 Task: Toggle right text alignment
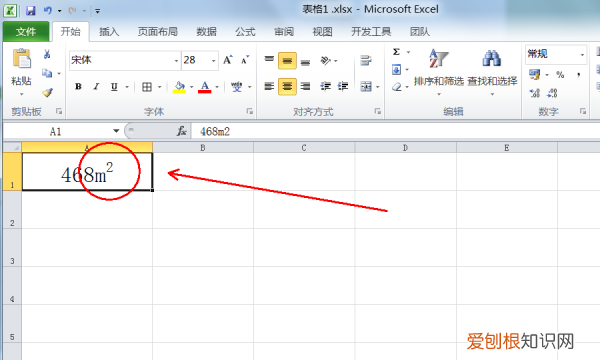coord(305,86)
